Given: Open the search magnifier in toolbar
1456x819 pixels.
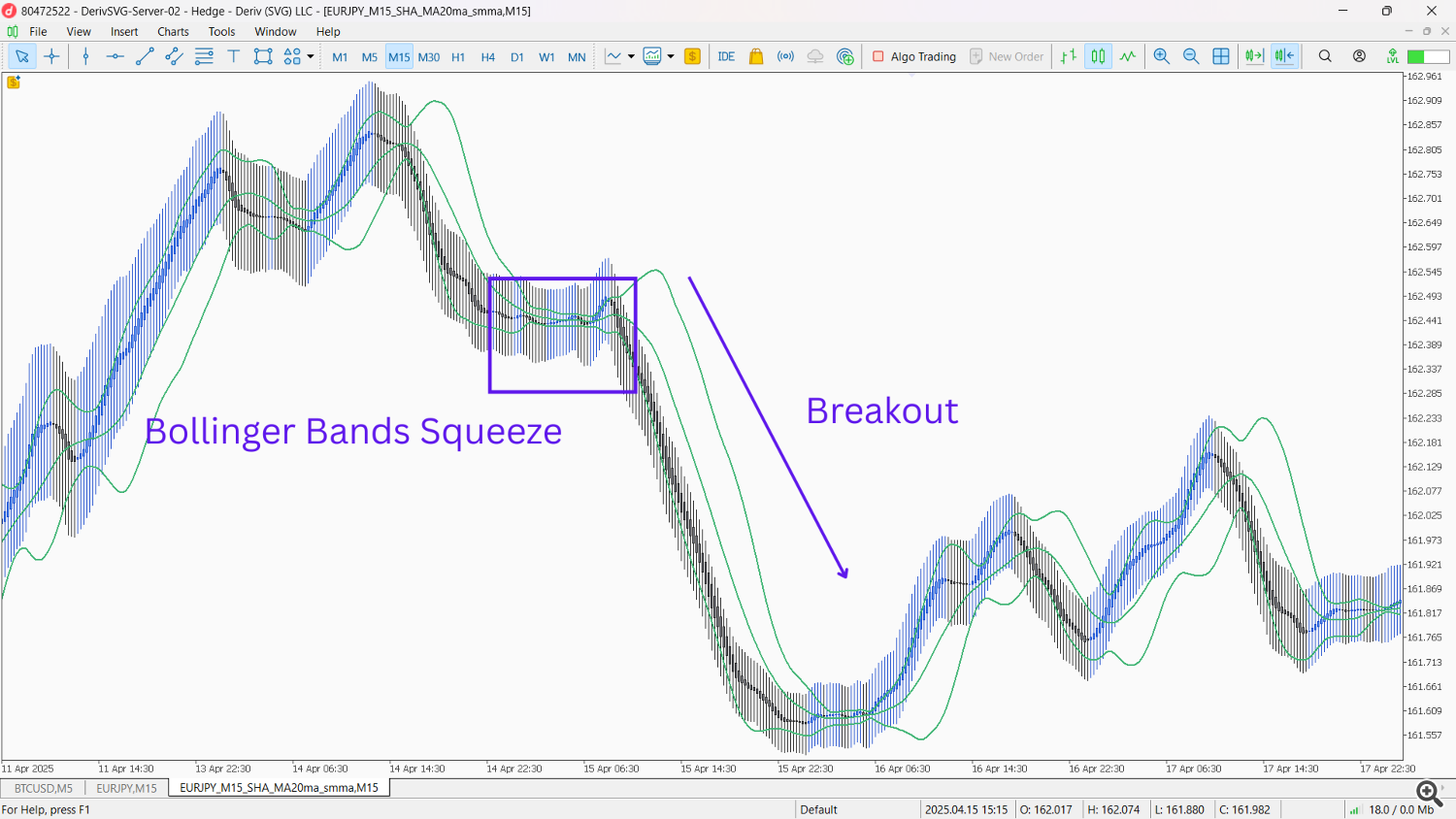Looking at the screenshot, I should [x=1325, y=56].
